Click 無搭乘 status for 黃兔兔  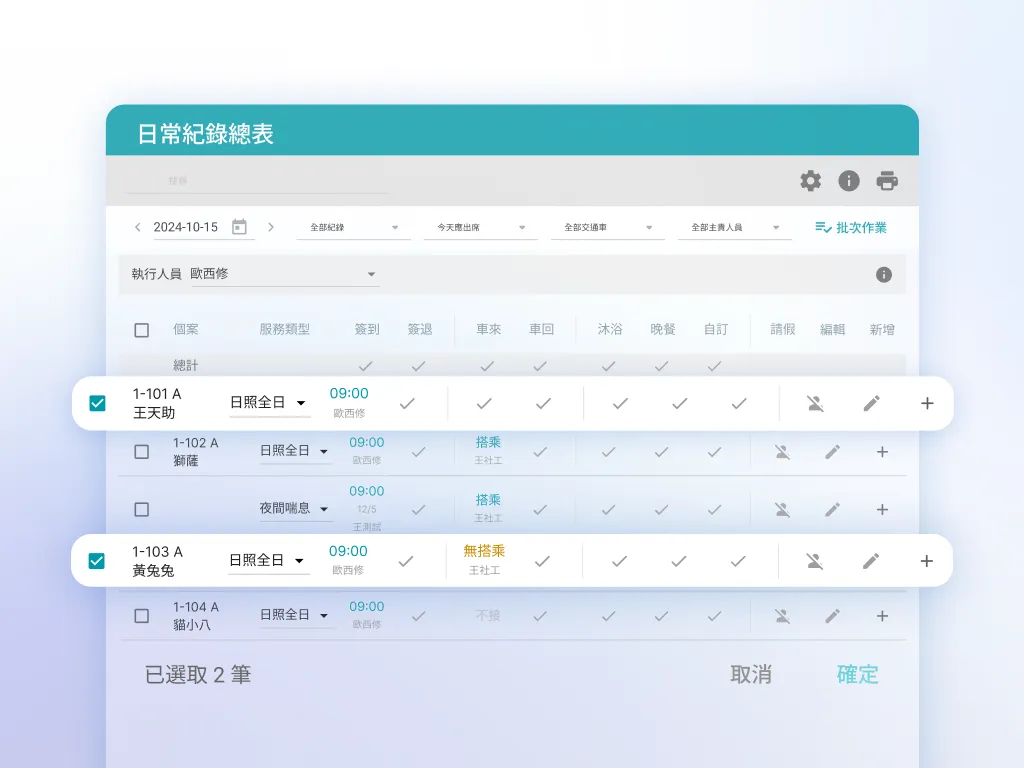[x=484, y=551]
